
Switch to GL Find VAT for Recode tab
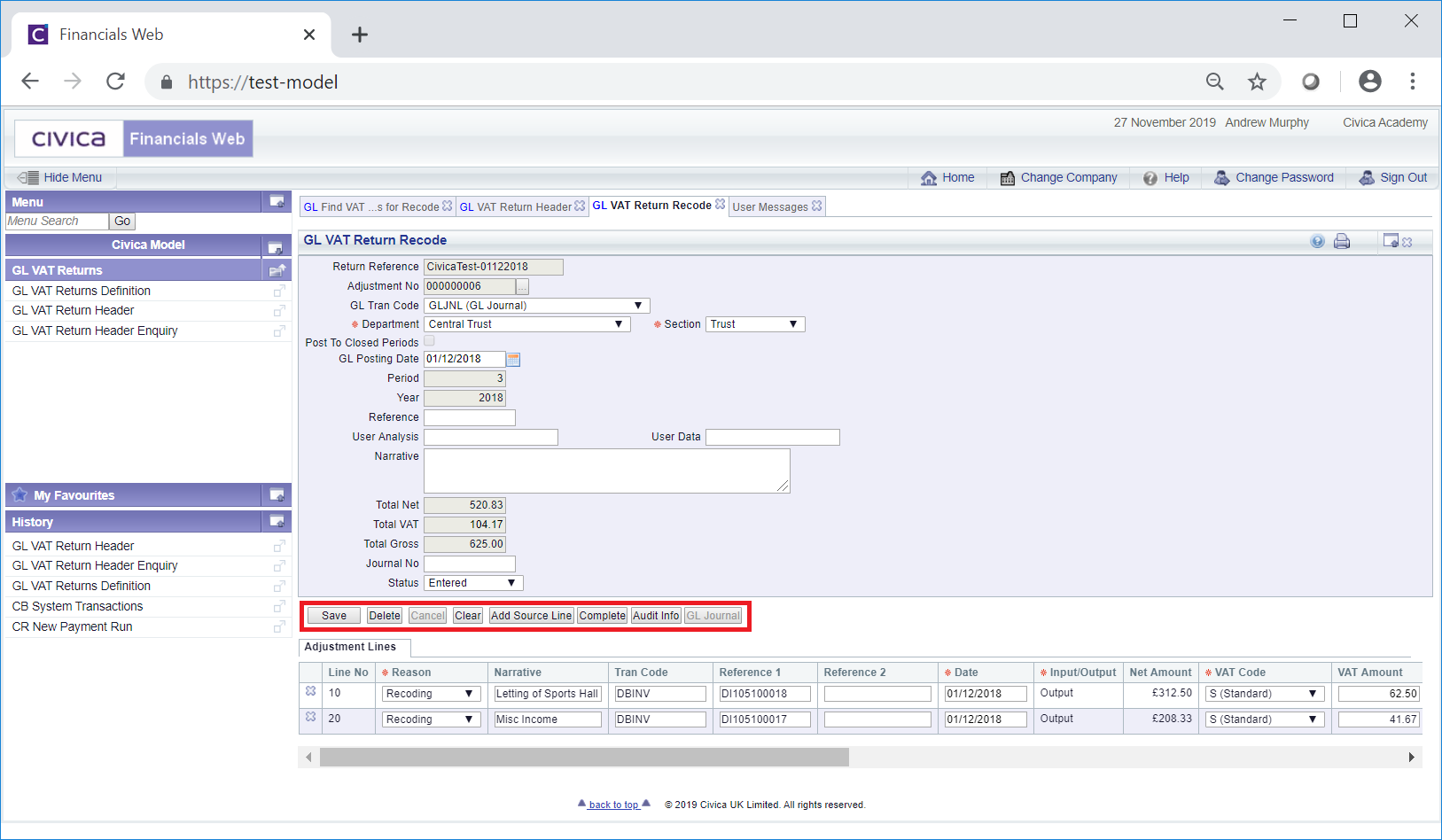371,207
